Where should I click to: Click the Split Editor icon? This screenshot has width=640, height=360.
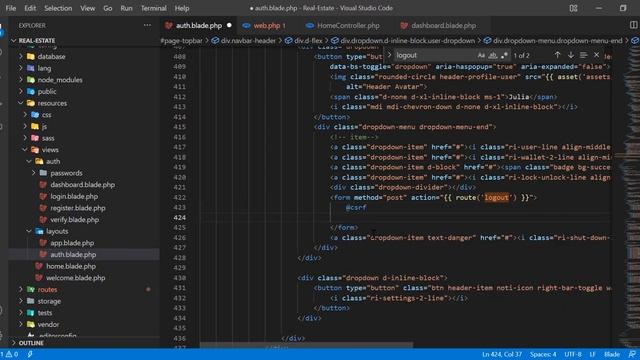pos(633,25)
